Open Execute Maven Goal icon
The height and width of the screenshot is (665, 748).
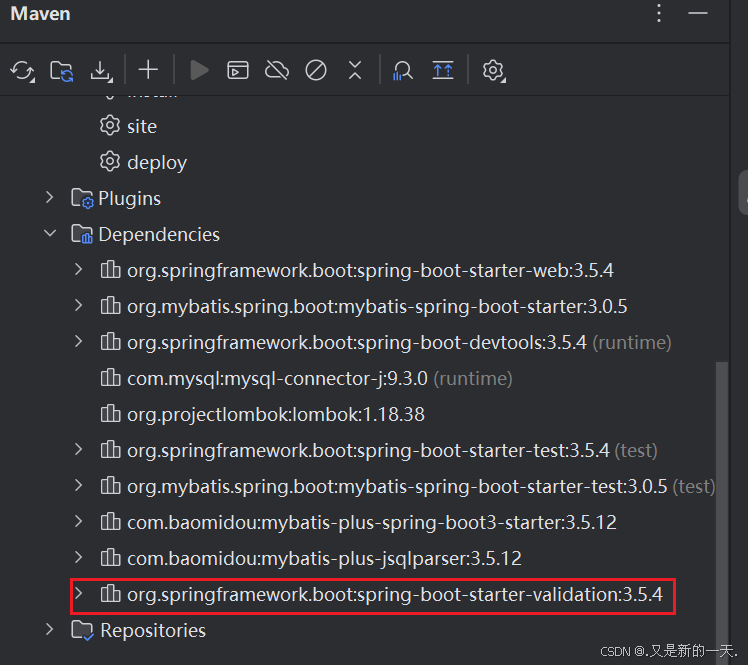coord(238,70)
